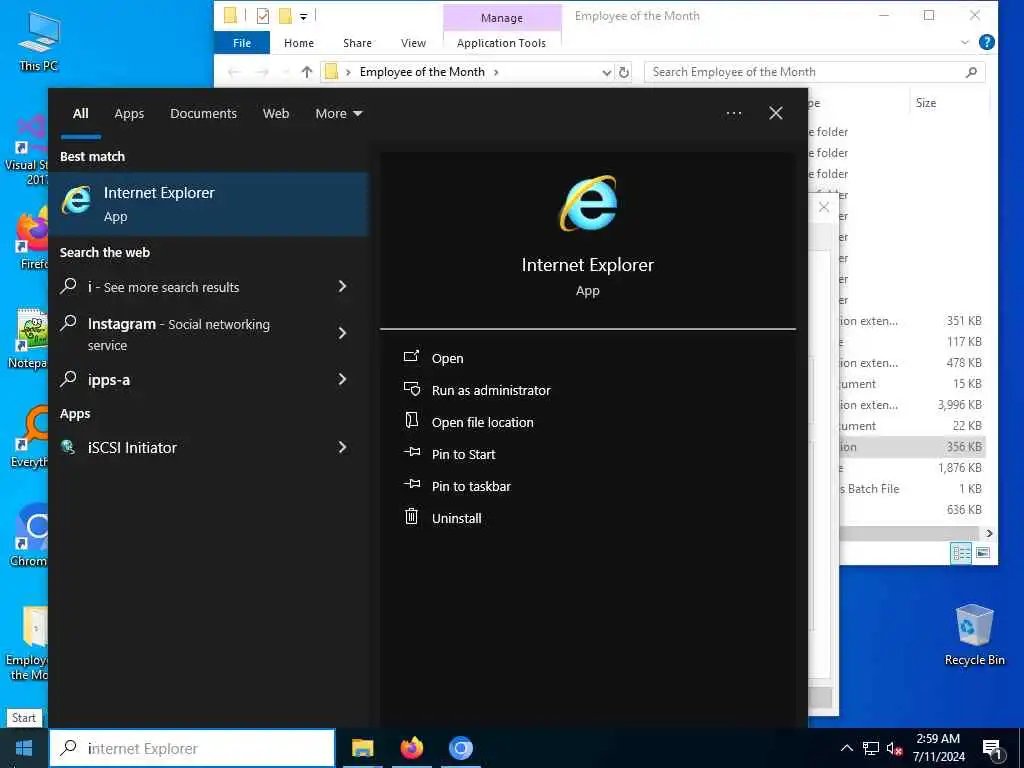The image size is (1024, 768).
Task: Select the Batch File row sized 1 KB
Action: click(912, 488)
